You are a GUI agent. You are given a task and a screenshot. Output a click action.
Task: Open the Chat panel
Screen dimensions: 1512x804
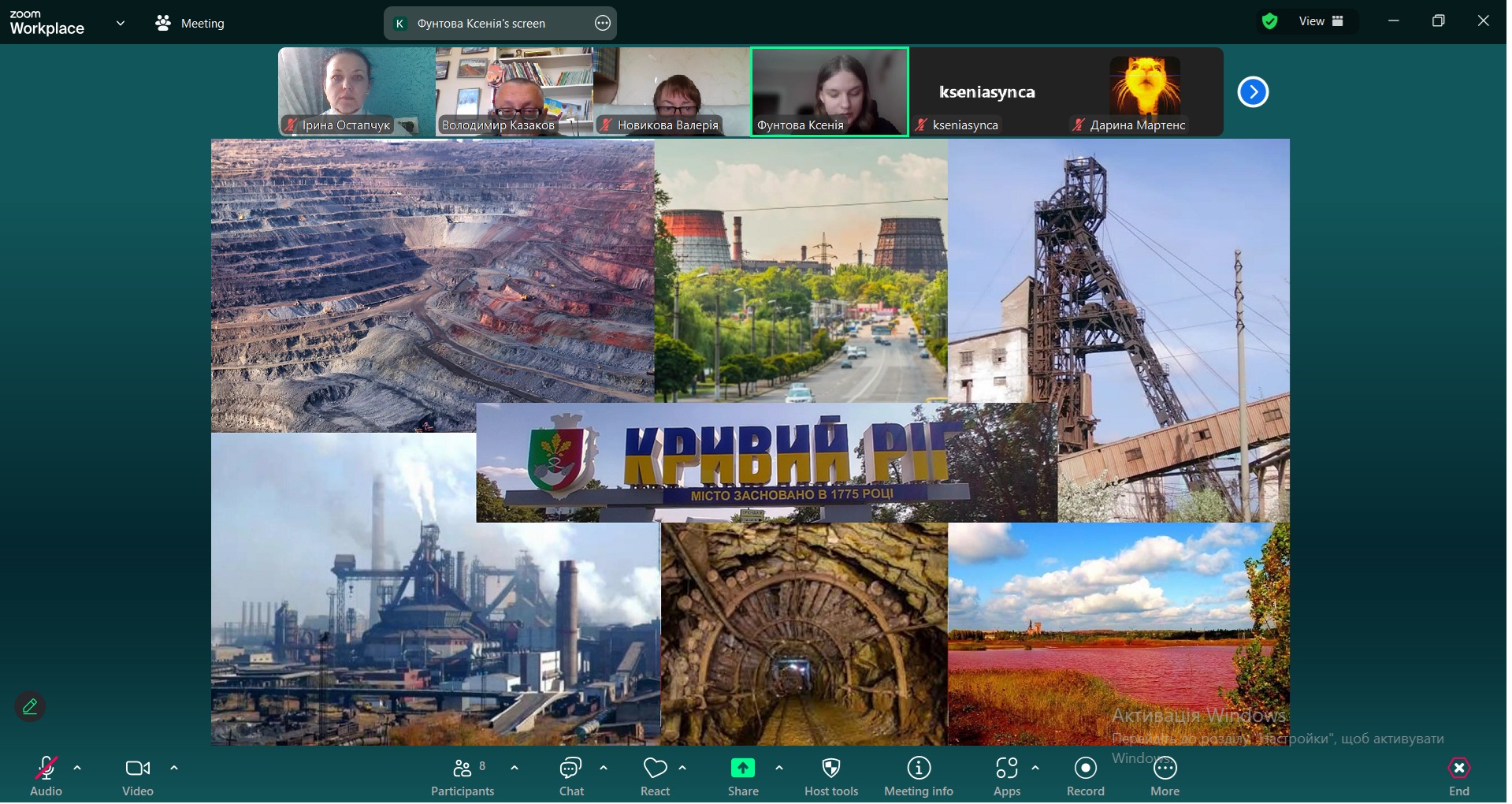click(570, 776)
